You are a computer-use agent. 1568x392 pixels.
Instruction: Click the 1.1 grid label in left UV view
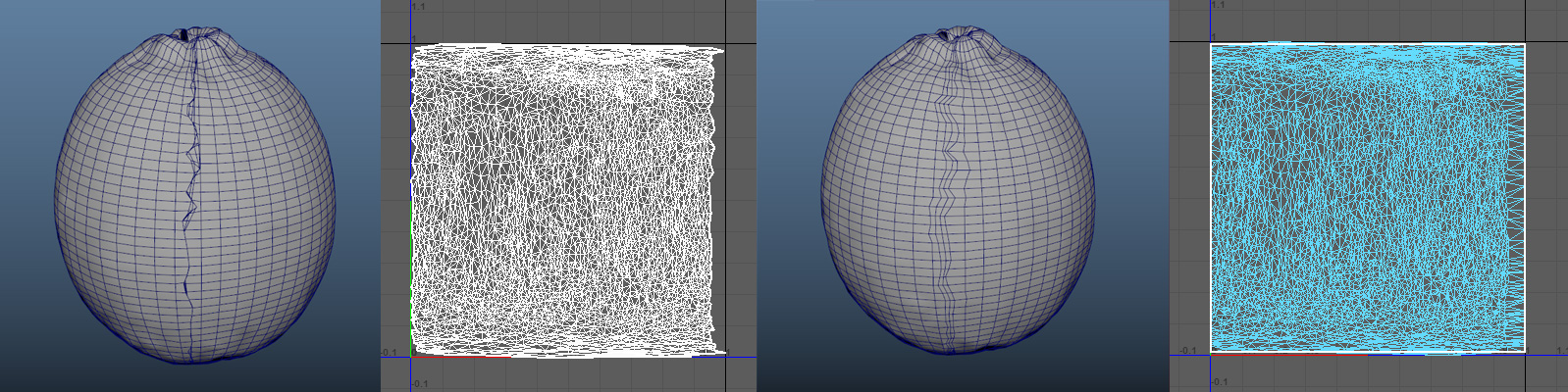pyautogui.click(x=419, y=7)
